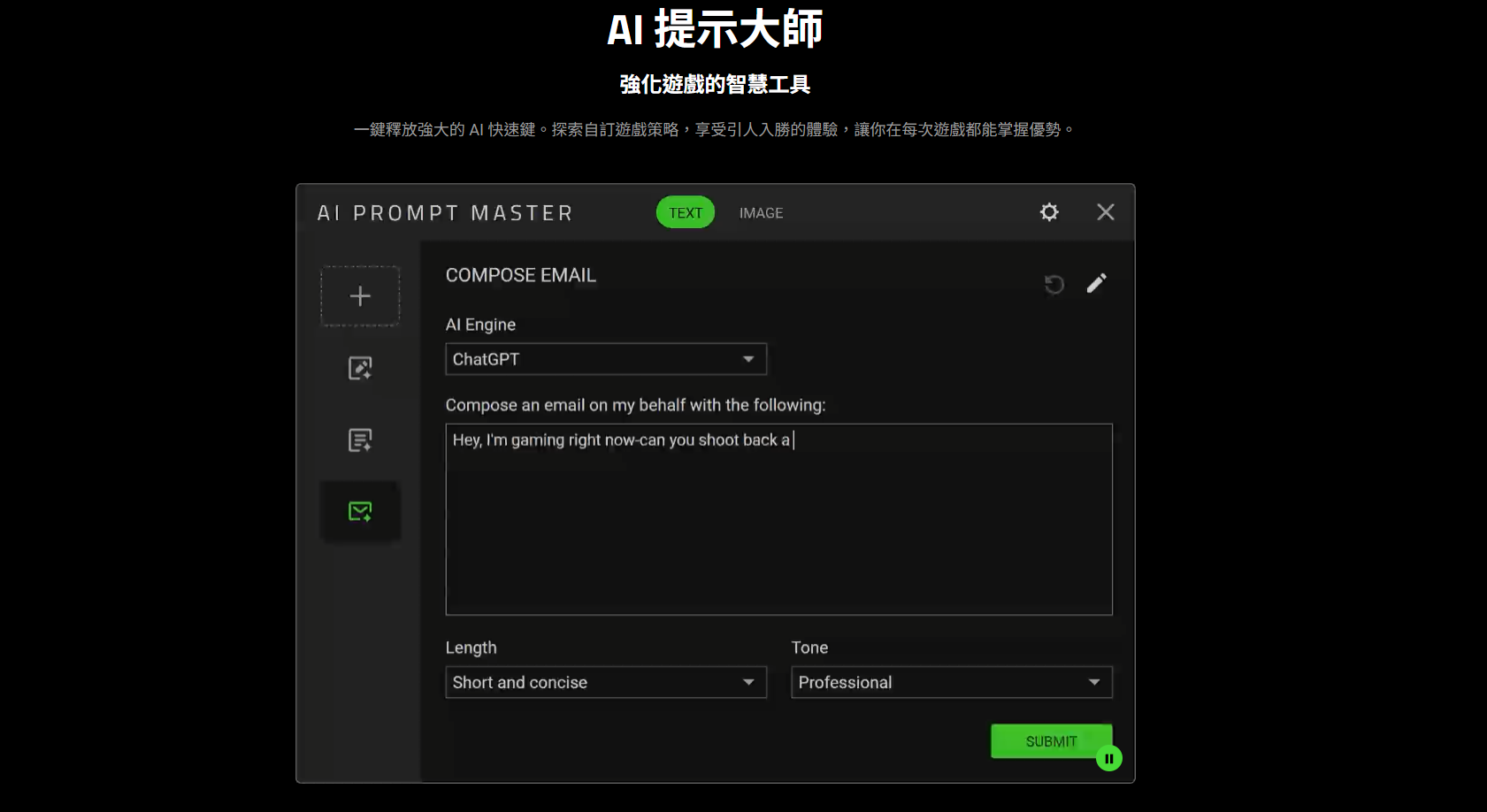Select the text document prompt icon in sidebar

click(x=360, y=440)
